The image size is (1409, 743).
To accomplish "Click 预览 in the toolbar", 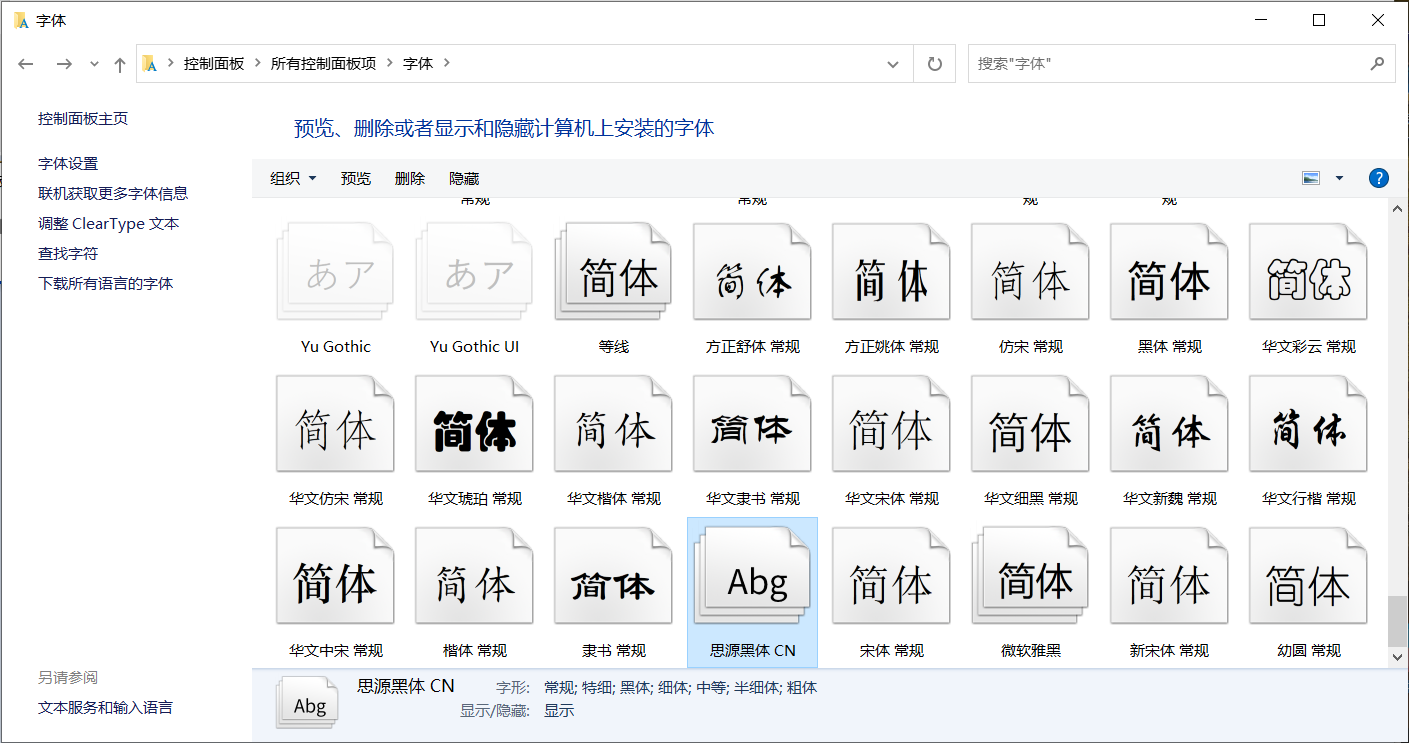I will pyautogui.click(x=356, y=178).
